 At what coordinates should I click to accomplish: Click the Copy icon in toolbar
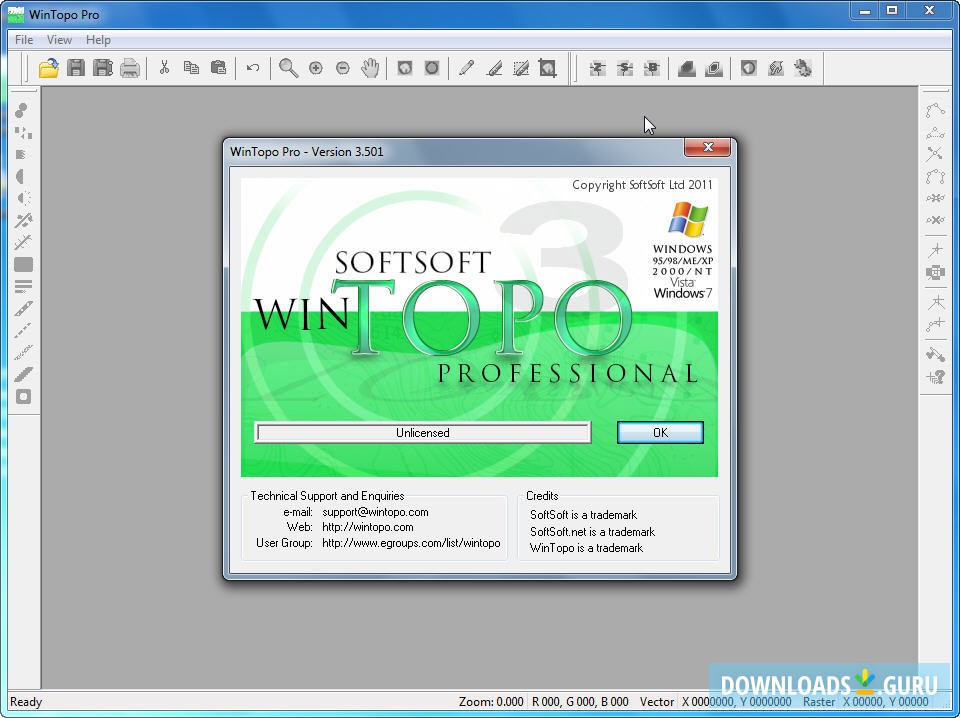(x=191, y=67)
